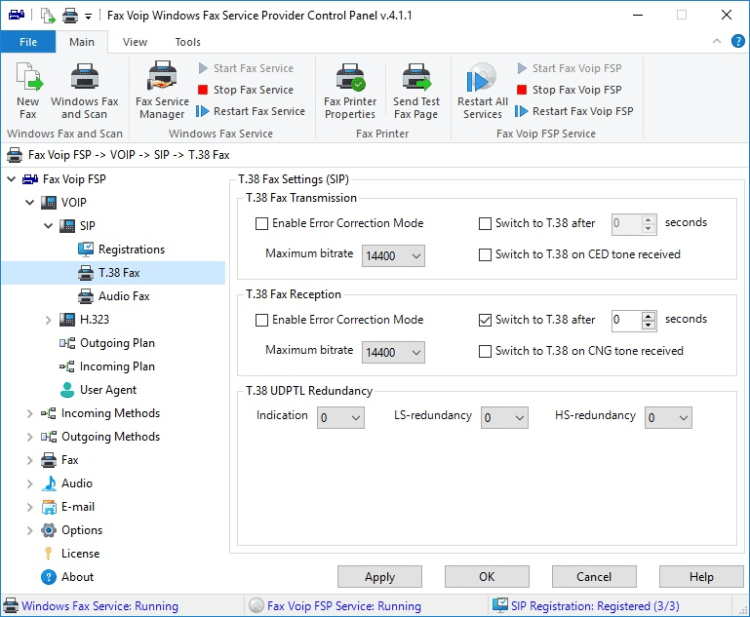Collapse the VOIP tree node
The height and width of the screenshot is (617, 750).
30,203
